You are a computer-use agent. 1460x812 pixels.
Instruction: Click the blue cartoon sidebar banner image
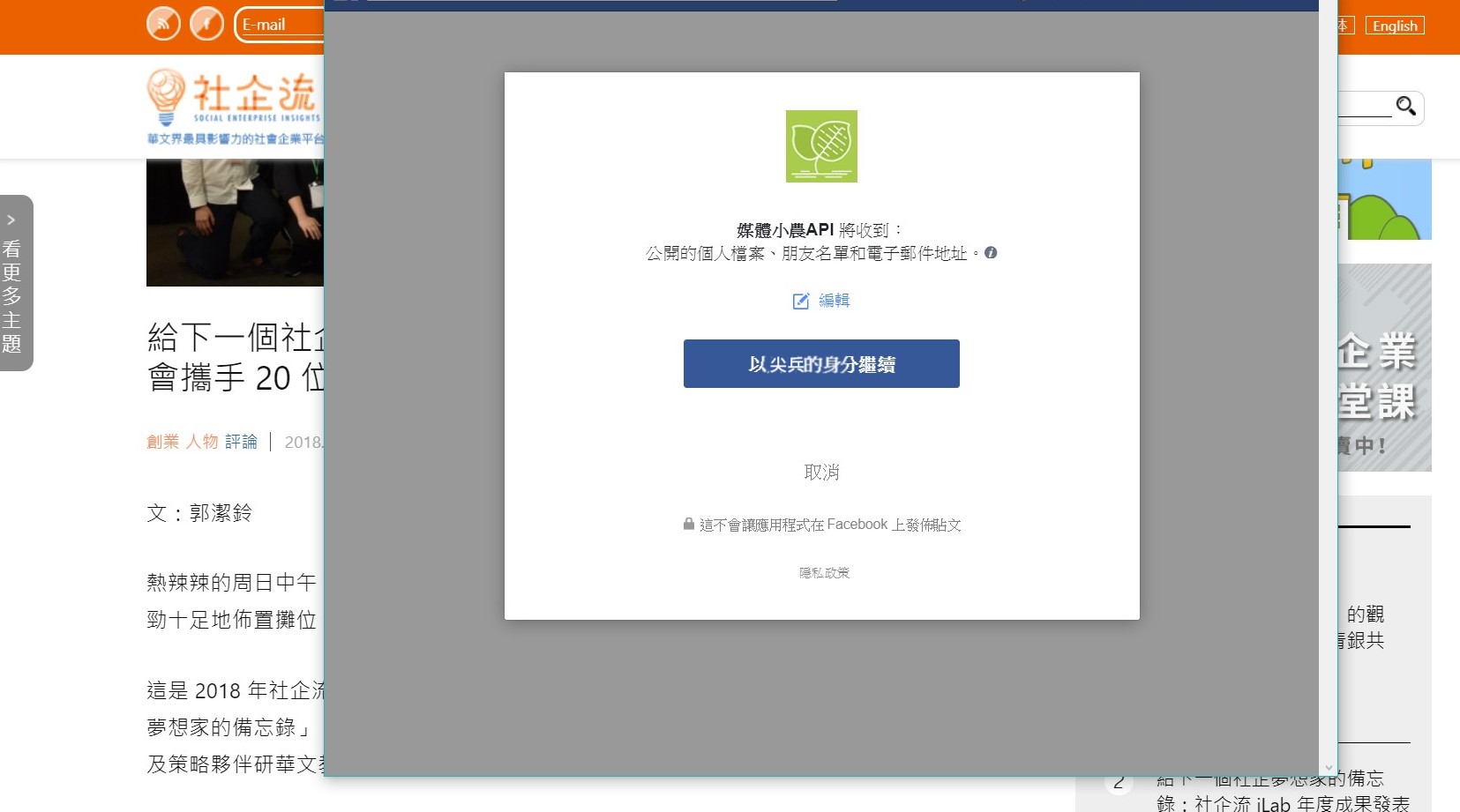1384,199
